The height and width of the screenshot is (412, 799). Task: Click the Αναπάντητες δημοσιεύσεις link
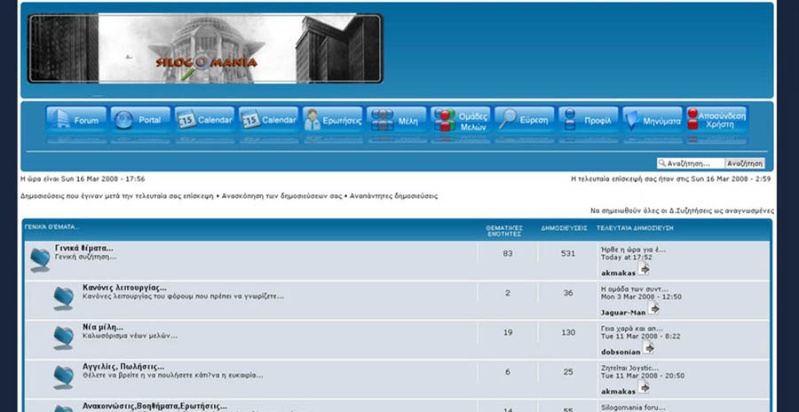coord(394,196)
